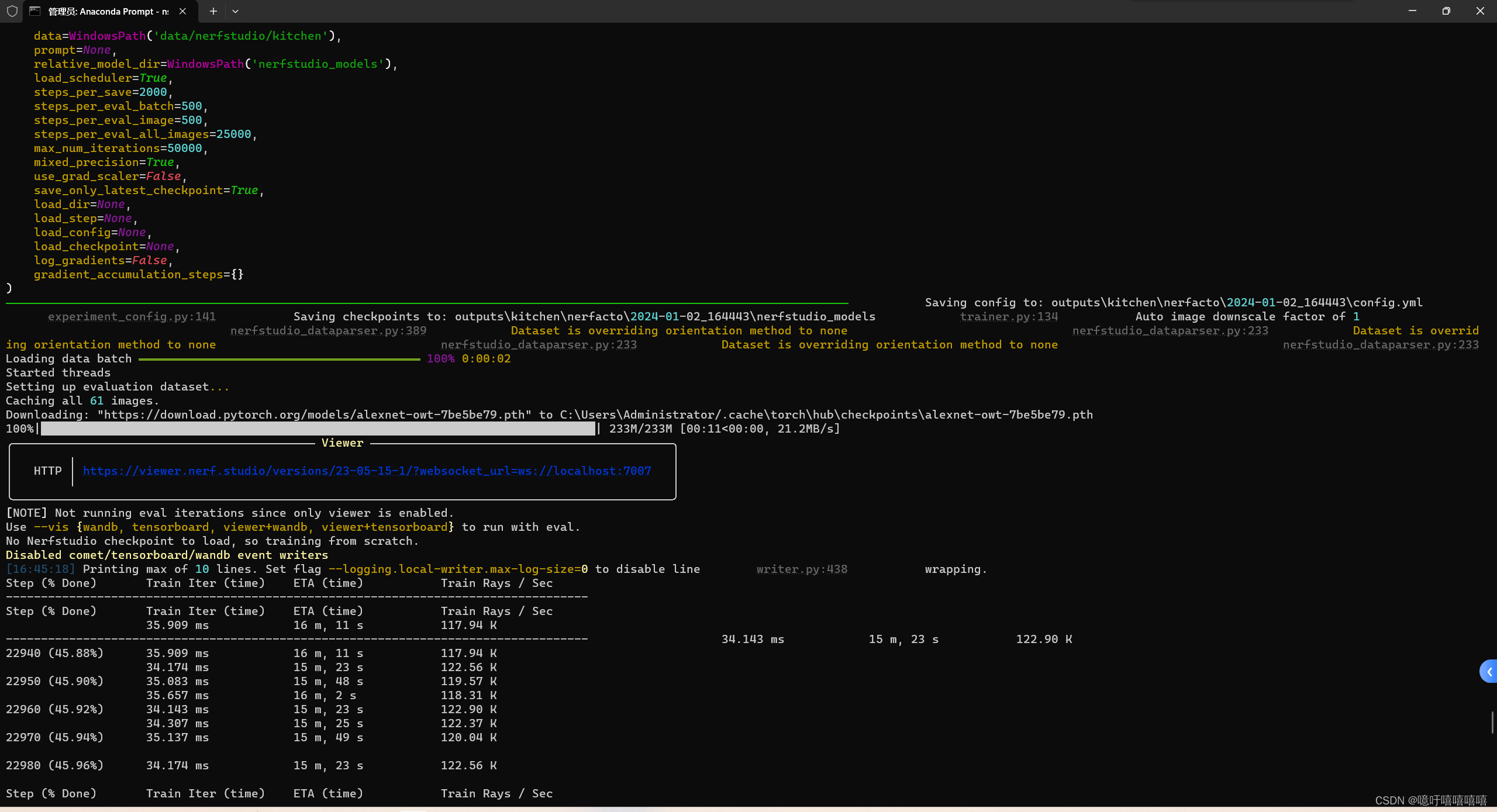Click the Loading data batch progress bar

tap(280, 359)
